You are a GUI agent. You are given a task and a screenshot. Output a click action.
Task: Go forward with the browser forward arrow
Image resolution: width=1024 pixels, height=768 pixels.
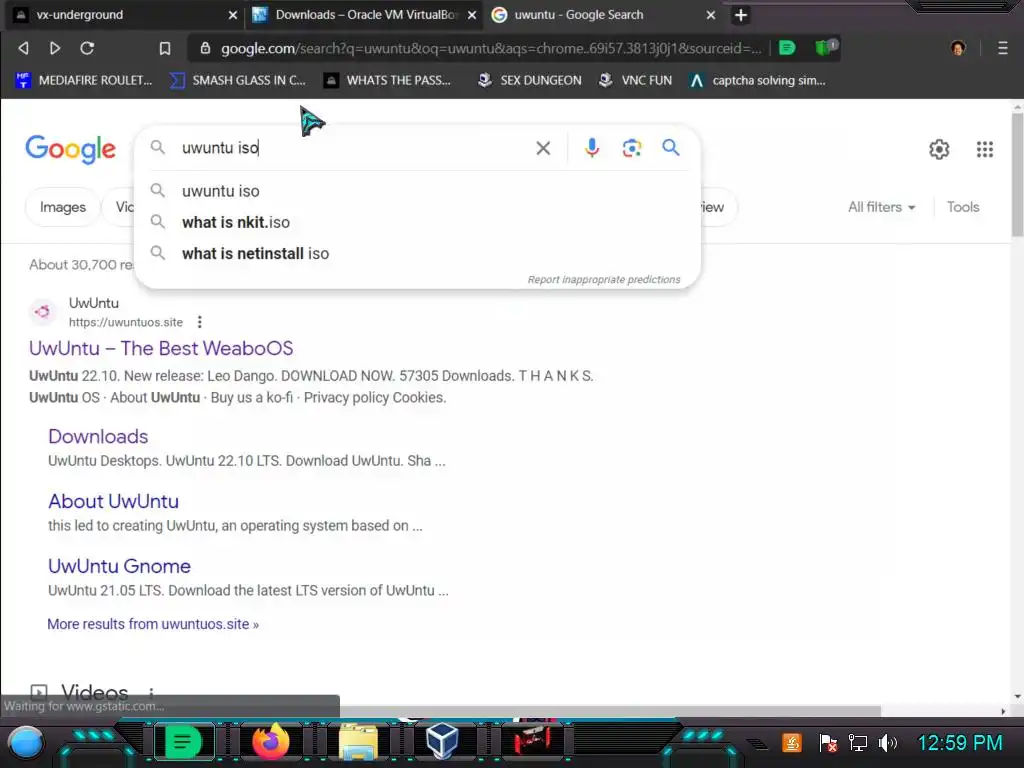tap(55, 48)
